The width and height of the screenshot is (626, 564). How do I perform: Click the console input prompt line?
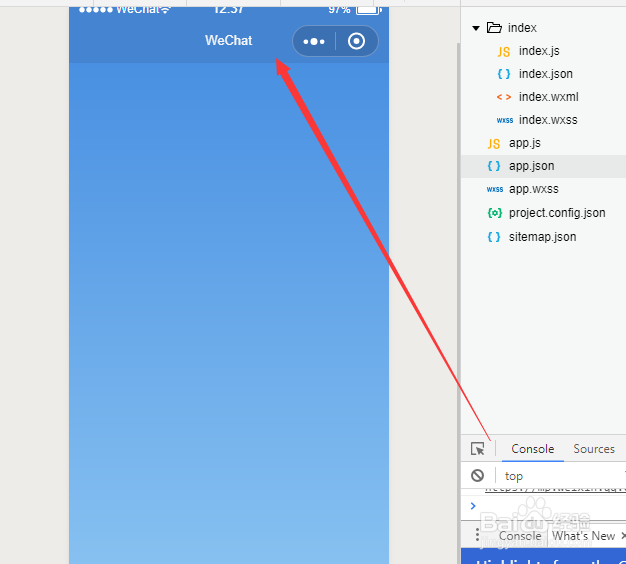(x=543, y=506)
